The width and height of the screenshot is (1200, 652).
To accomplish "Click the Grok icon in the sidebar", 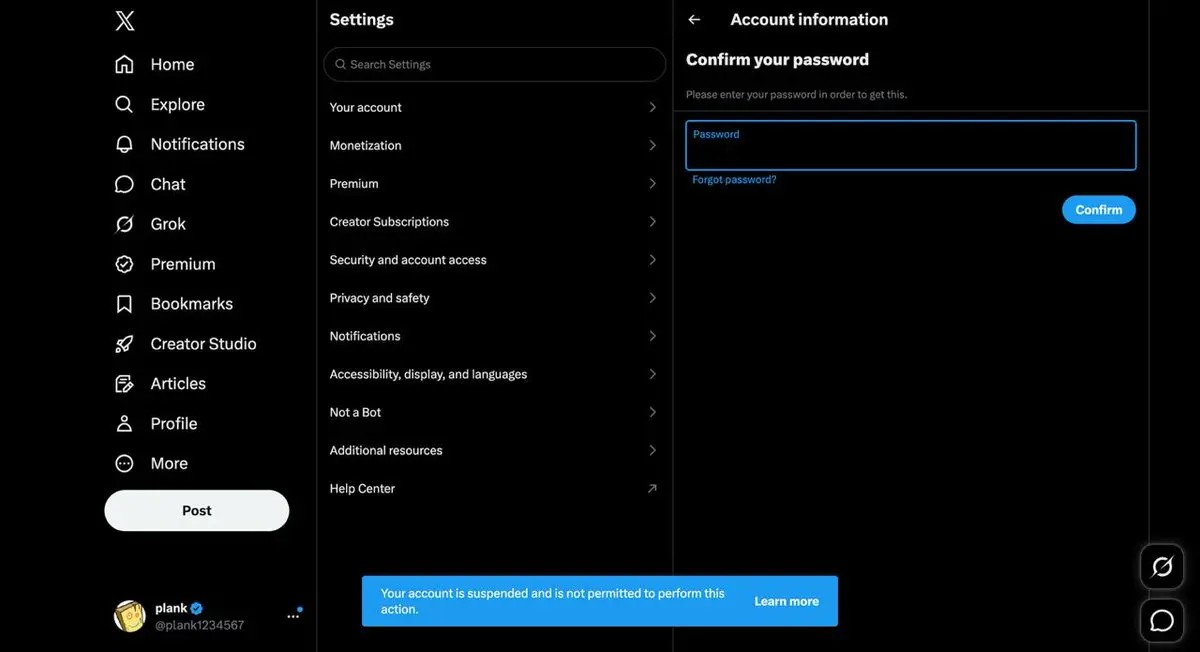I will [x=124, y=224].
